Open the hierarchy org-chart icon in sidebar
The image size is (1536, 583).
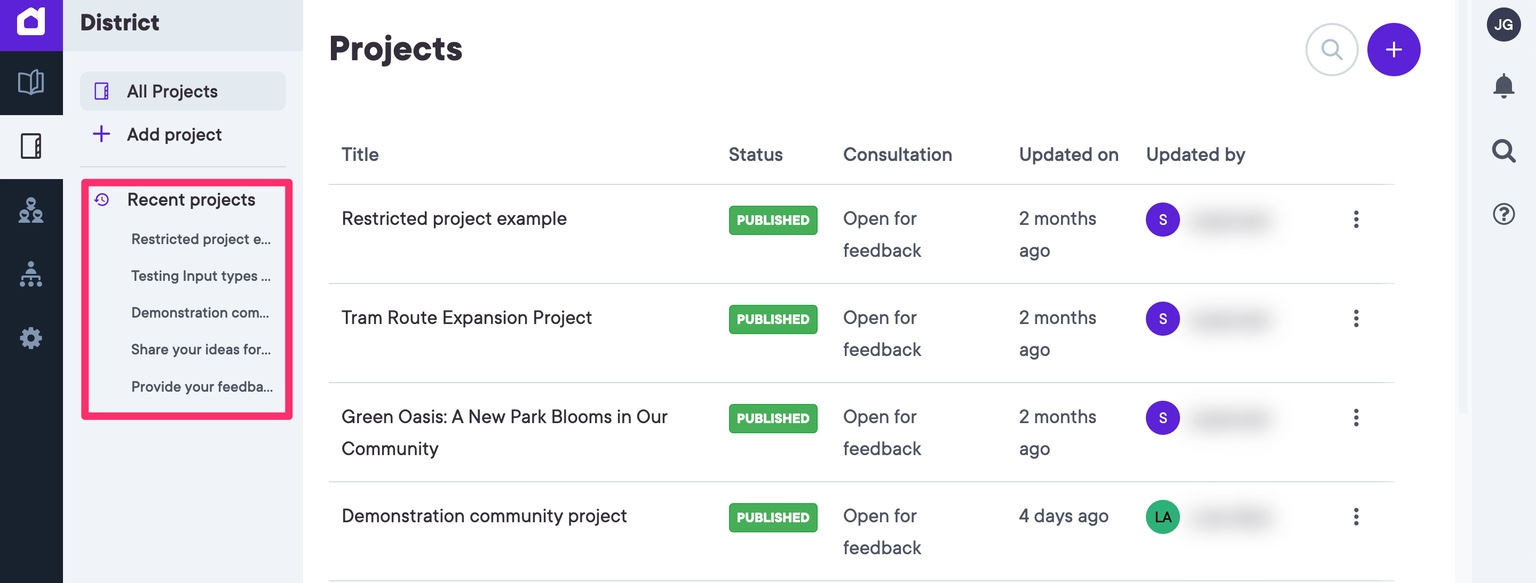pyautogui.click(x=31, y=274)
